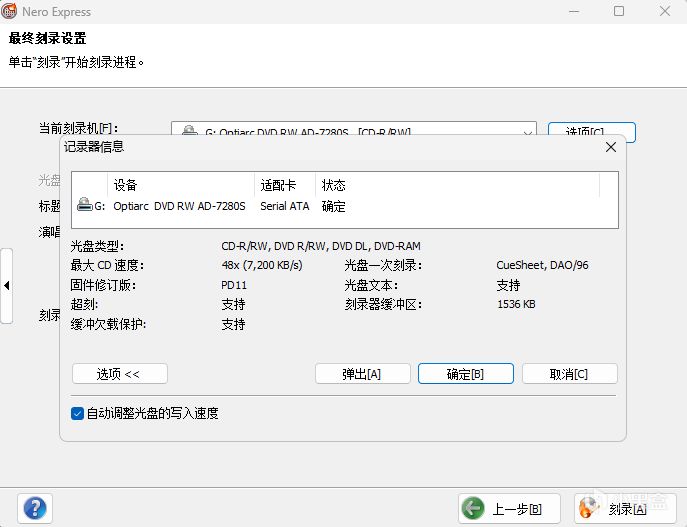Open help via blue question mark icon
This screenshot has height=527, width=687.
click(35, 509)
